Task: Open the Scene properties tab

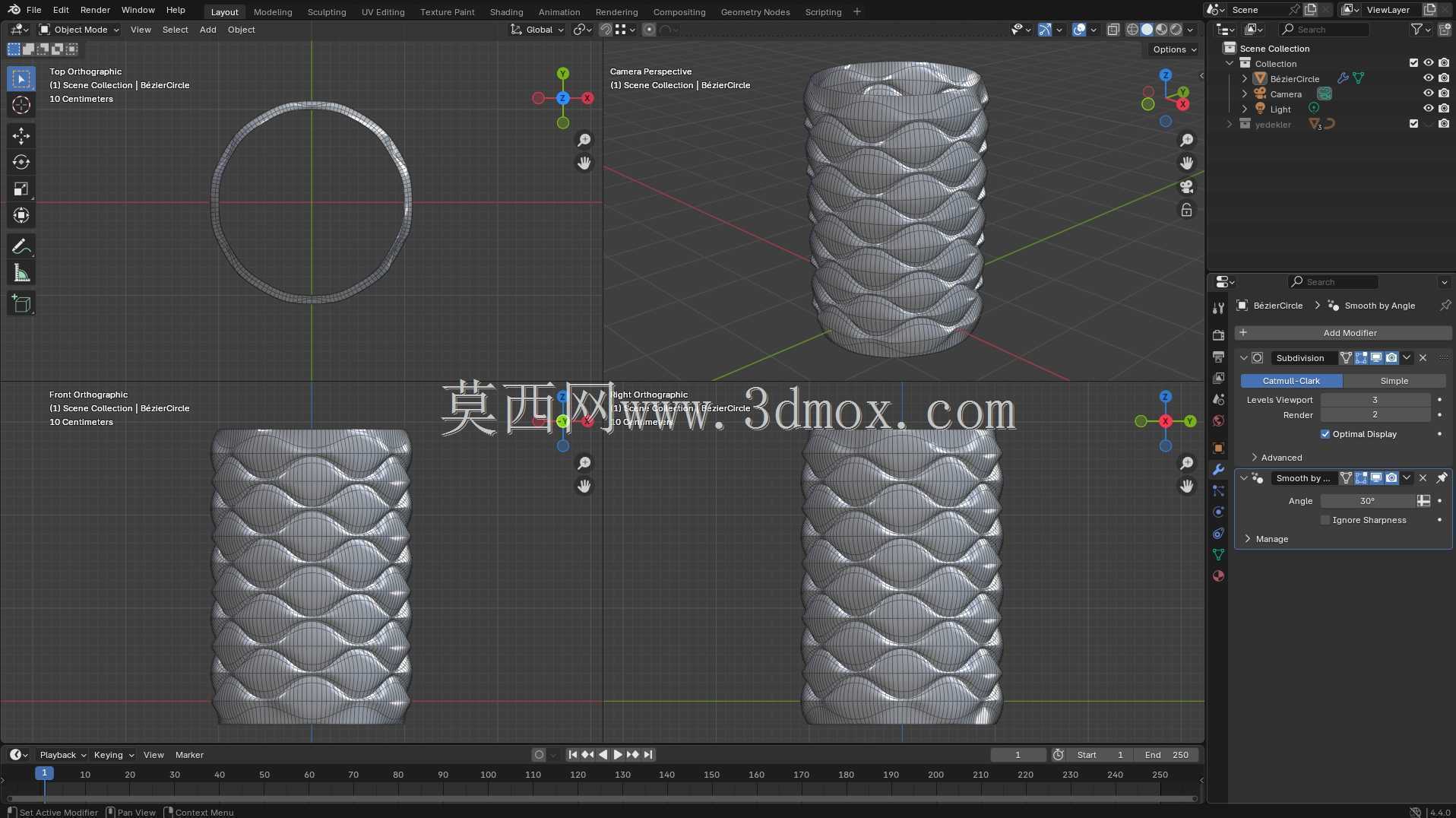Action: [1218, 399]
